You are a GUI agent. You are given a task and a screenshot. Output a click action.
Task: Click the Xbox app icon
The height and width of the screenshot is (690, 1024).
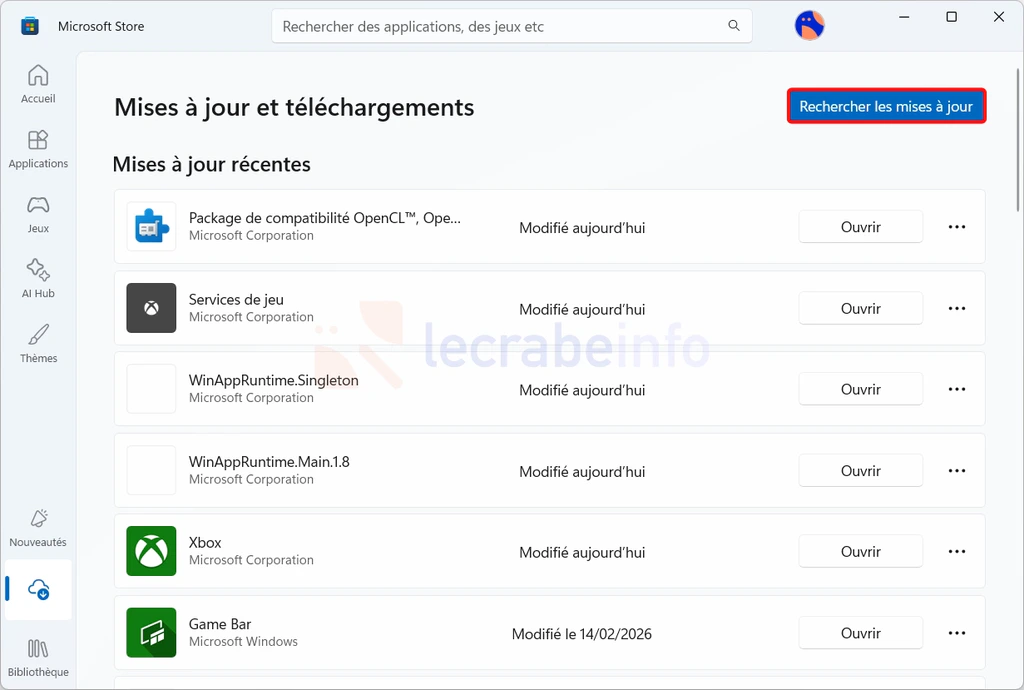pos(151,552)
